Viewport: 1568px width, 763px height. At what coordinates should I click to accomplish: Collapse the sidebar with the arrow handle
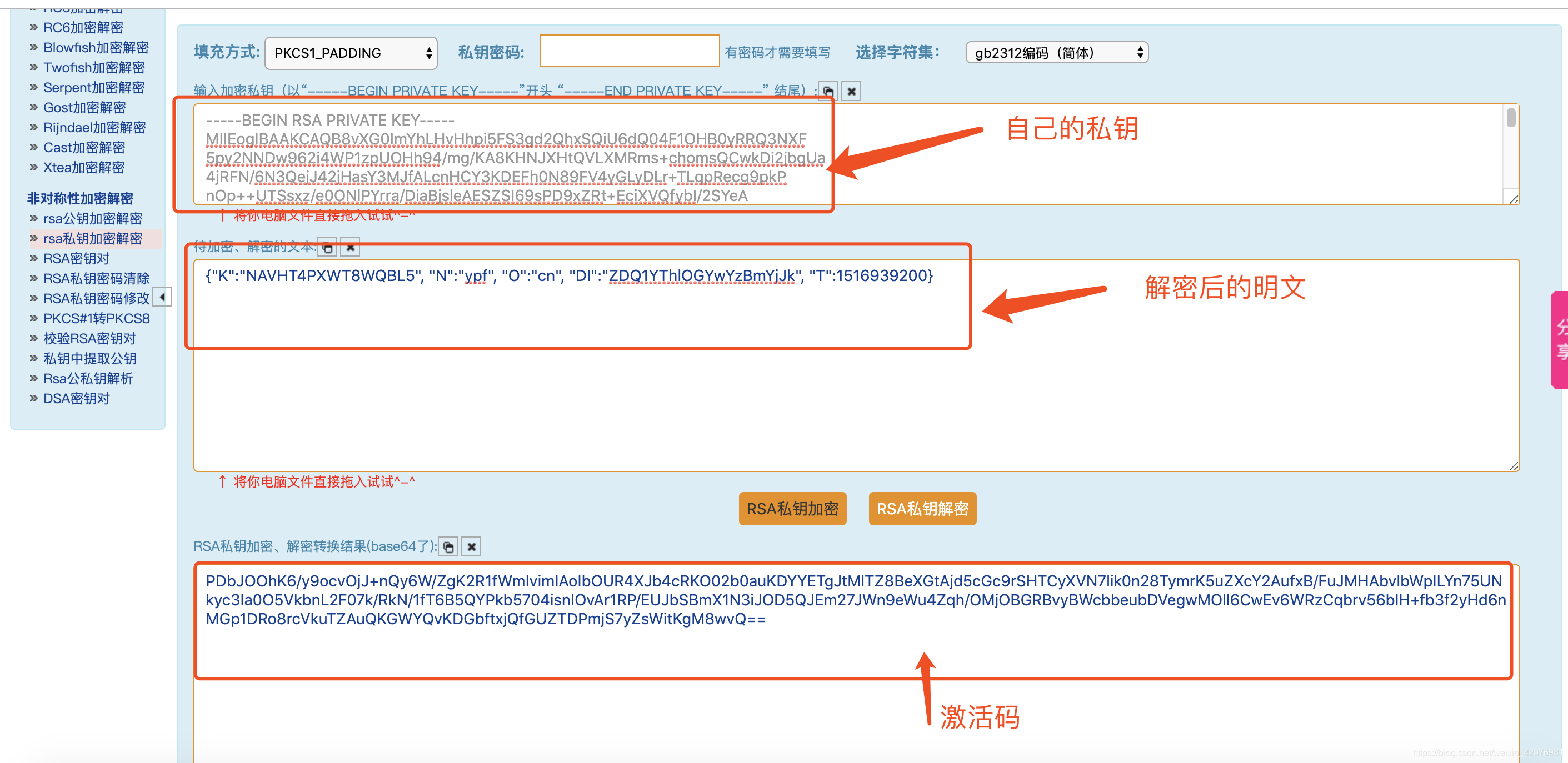(x=162, y=297)
